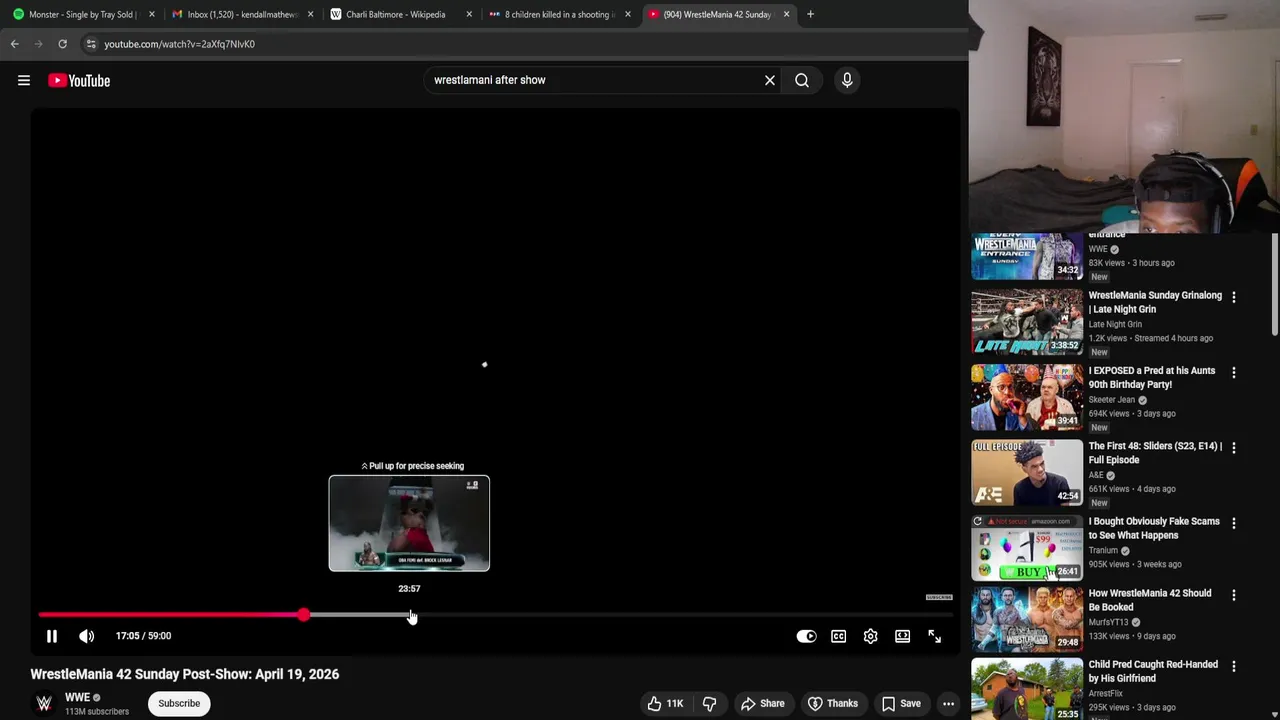1280x720 pixels.
Task: Save the video to a playlist
Action: [x=900, y=703]
